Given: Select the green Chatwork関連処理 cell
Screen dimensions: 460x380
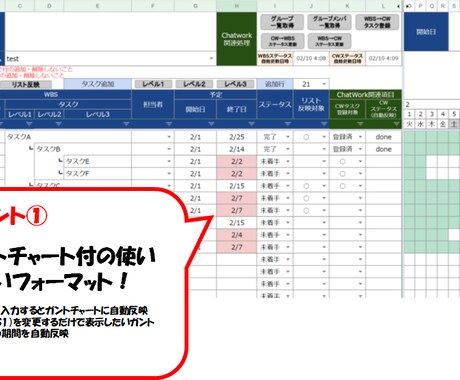Looking at the screenshot, I should (x=237, y=39).
